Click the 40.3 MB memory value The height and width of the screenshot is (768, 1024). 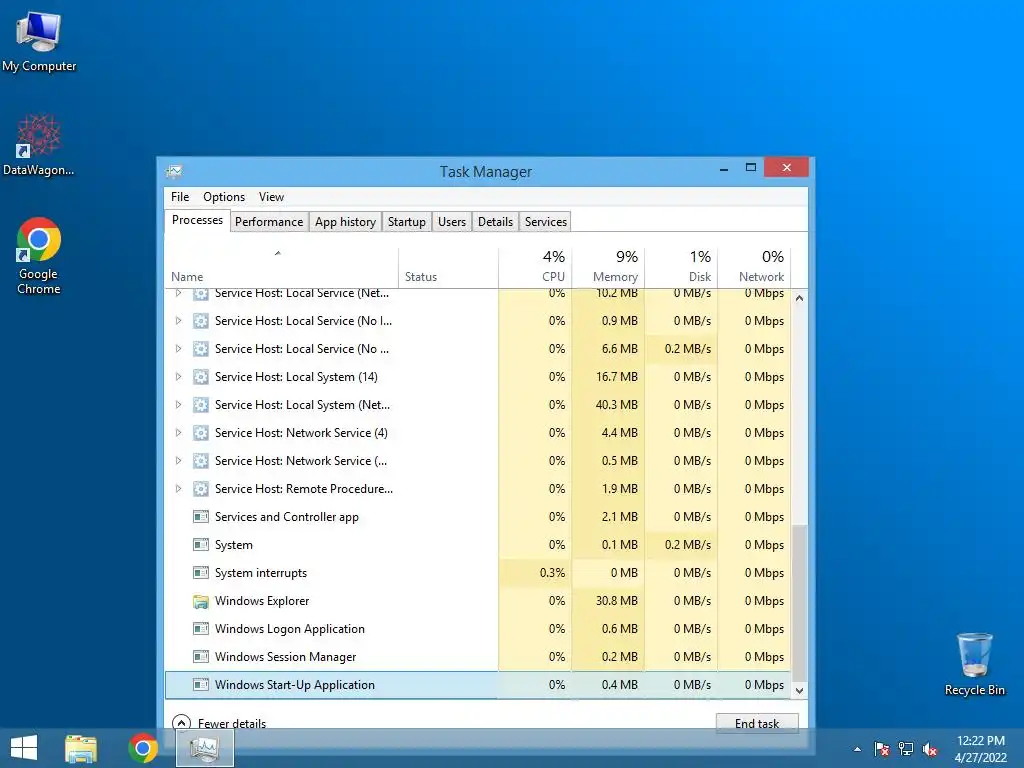[616, 405]
